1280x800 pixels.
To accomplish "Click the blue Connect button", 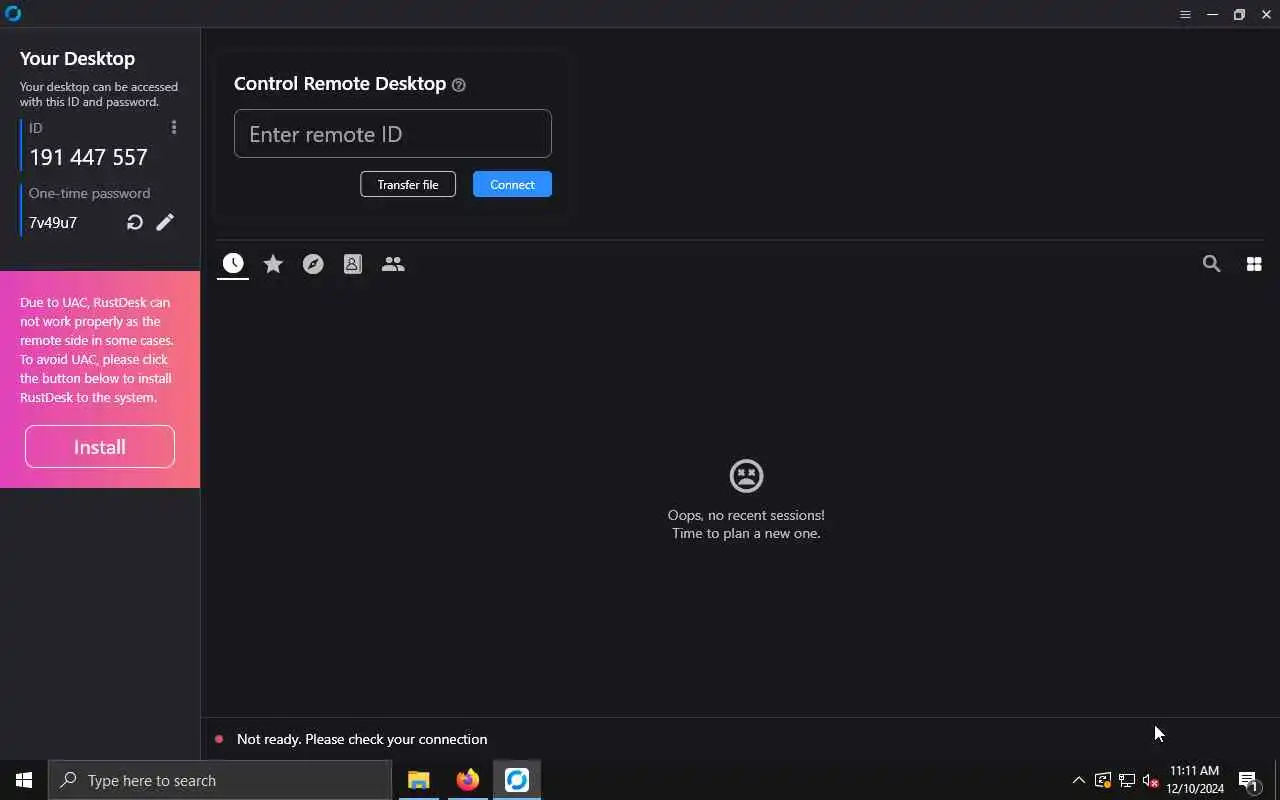I will [512, 184].
